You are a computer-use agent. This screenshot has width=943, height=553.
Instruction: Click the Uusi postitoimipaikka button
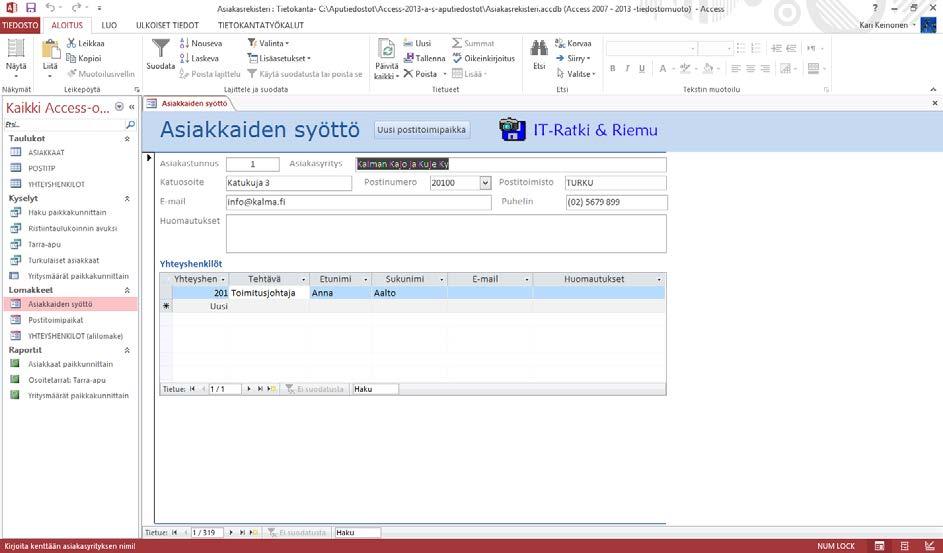coord(422,130)
